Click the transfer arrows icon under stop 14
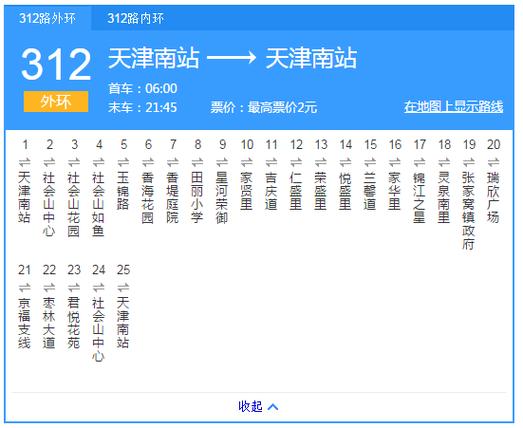Image resolution: width=523 pixels, height=428 pixels. point(346,162)
